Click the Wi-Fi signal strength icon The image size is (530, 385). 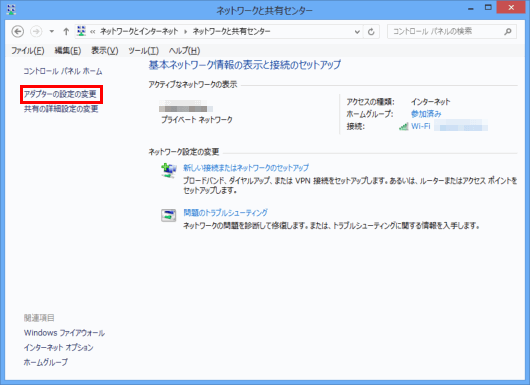pos(403,127)
